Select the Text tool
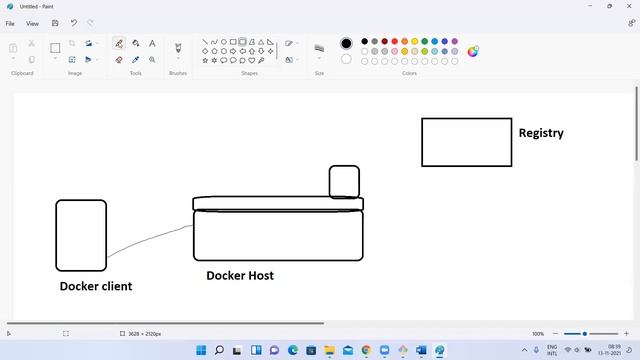Image resolution: width=640 pixels, height=360 pixels. 152,43
